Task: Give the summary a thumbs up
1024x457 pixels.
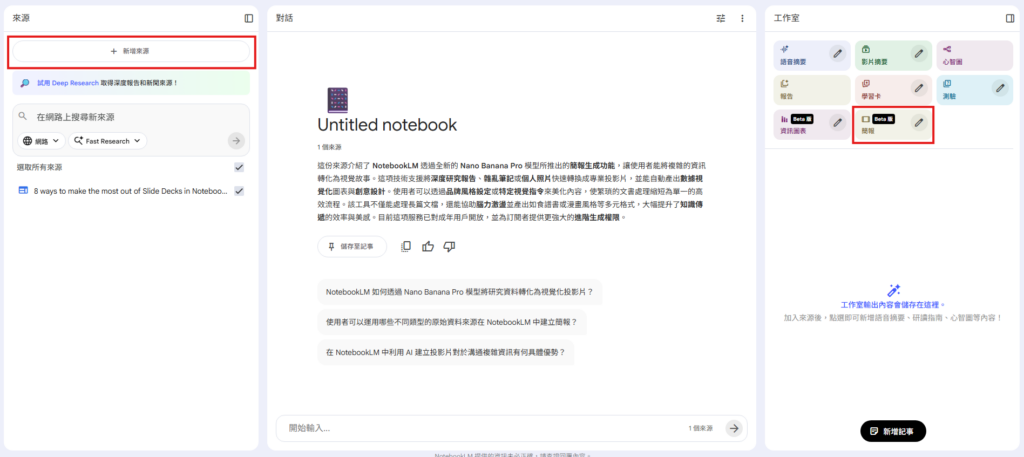Action: [428, 246]
